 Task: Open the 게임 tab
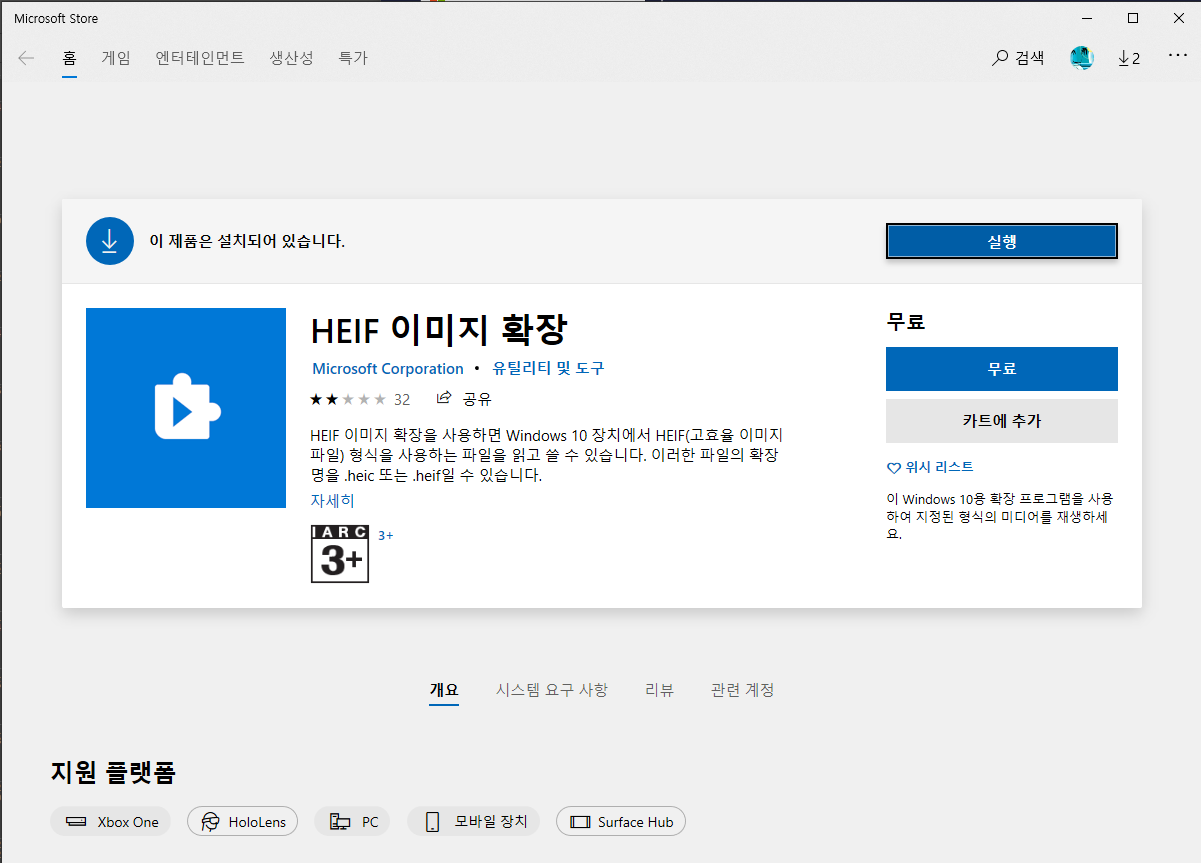point(116,58)
